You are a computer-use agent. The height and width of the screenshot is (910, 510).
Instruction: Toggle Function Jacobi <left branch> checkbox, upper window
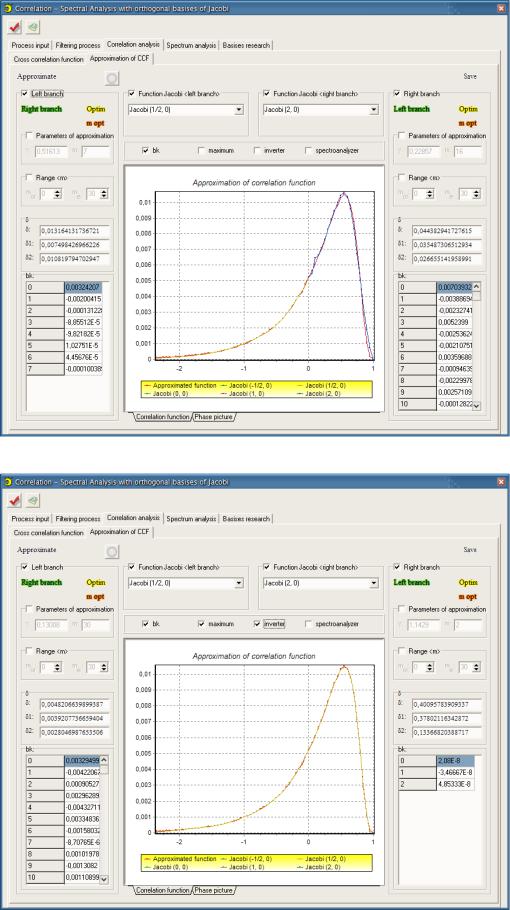(132, 93)
